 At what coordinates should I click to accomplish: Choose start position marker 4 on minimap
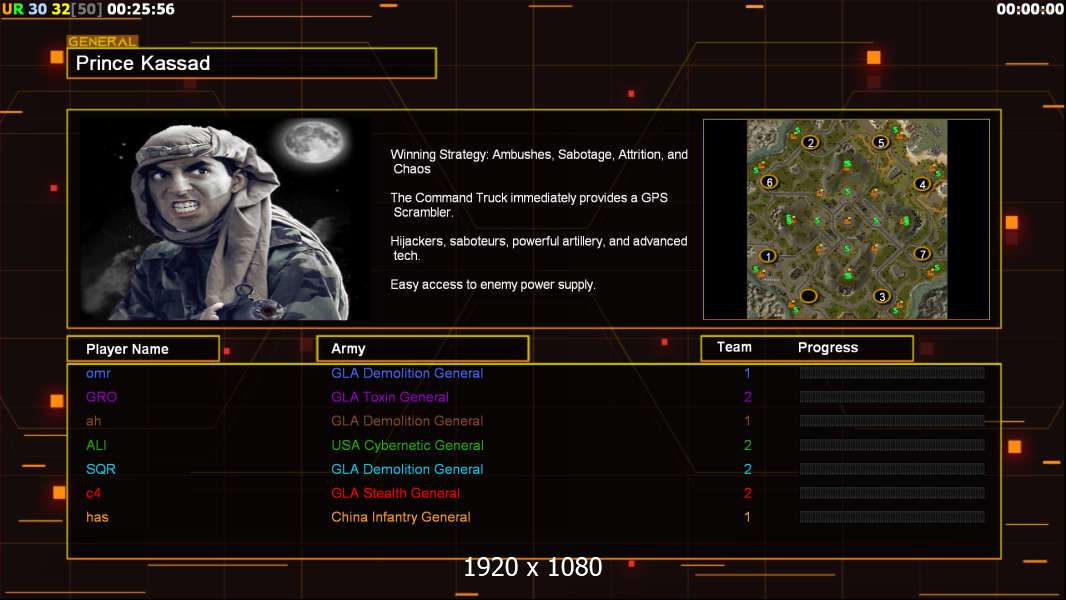click(922, 184)
